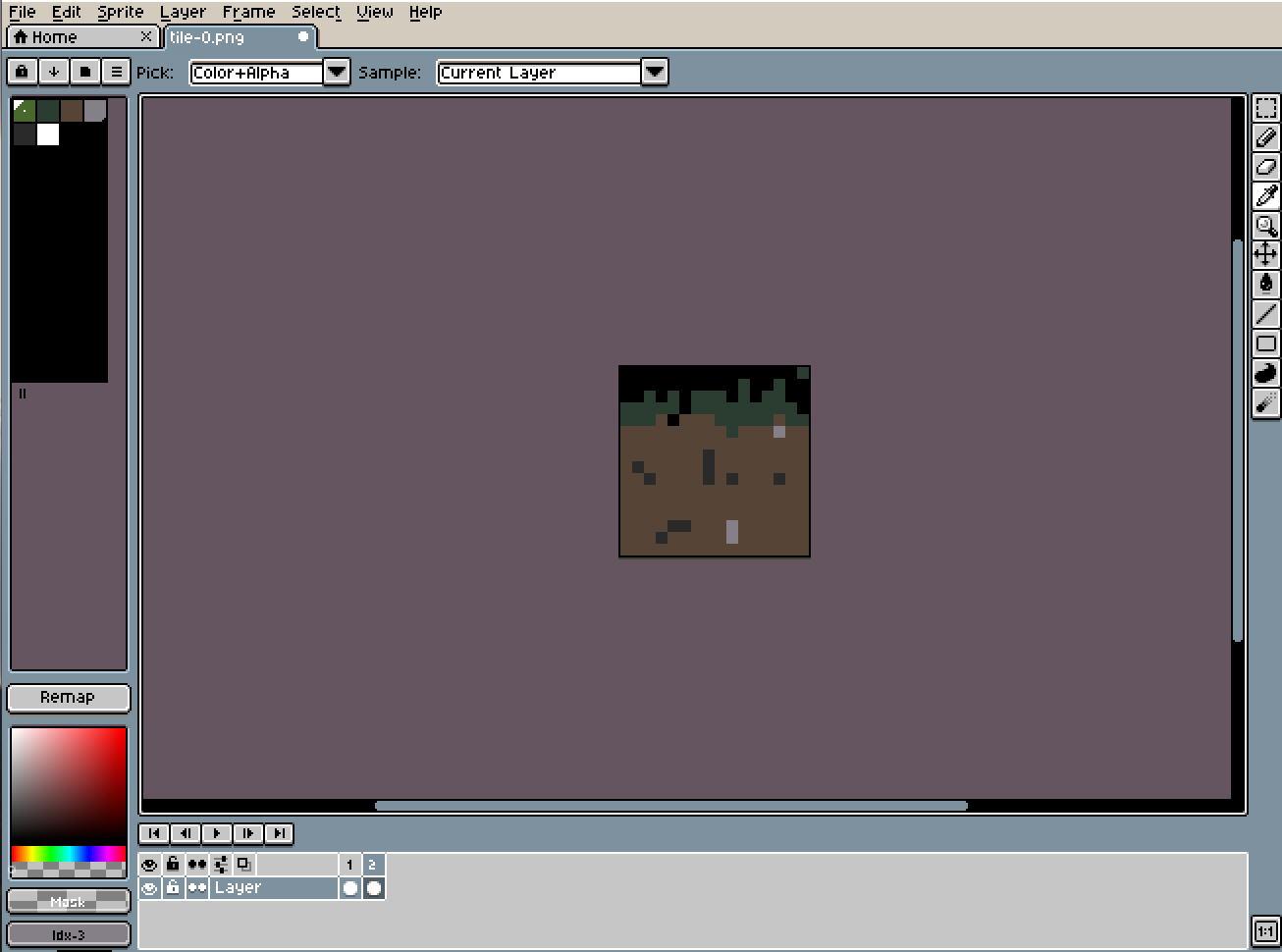Image resolution: width=1282 pixels, height=952 pixels.
Task: Toggle continuous cels in timeline header
Action: point(196,865)
